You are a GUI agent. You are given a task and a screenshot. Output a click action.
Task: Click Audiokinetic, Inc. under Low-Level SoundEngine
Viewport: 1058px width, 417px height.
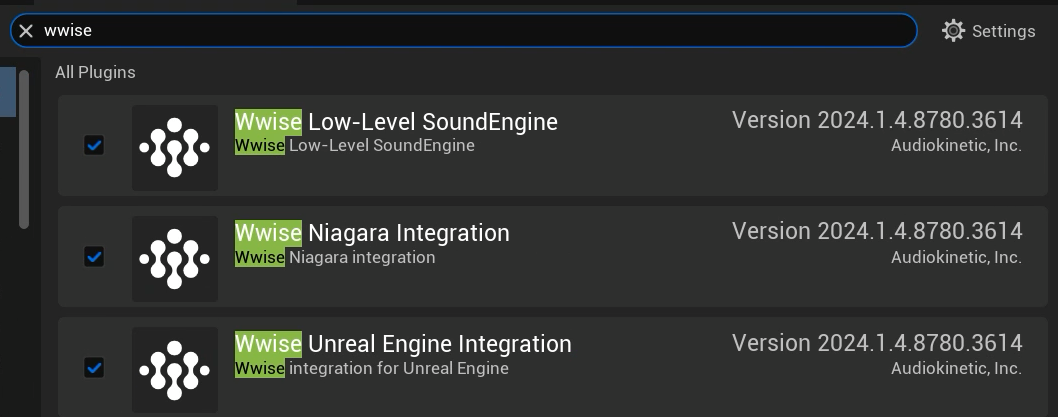[956, 146]
